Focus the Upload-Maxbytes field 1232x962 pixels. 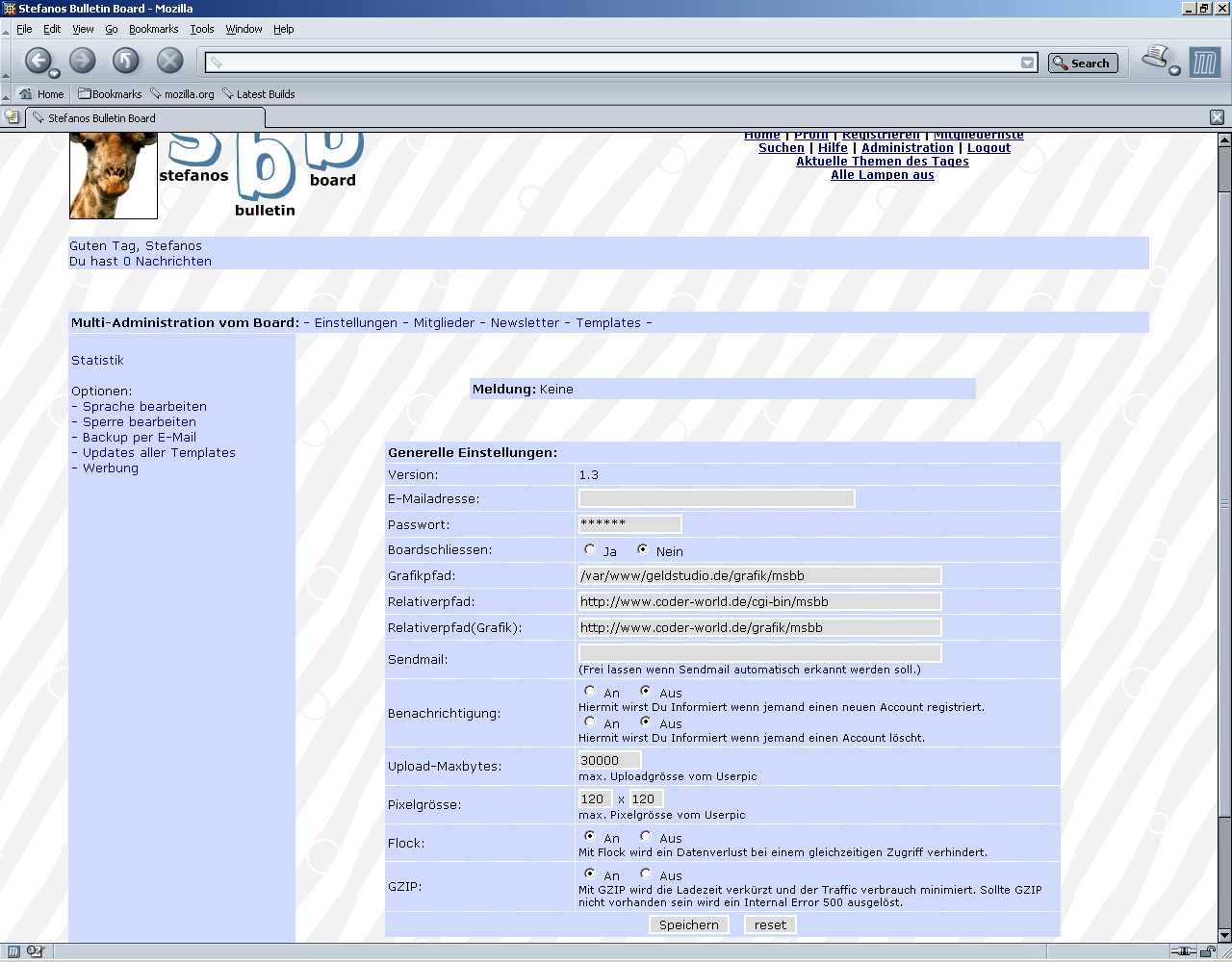tap(609, 760)
